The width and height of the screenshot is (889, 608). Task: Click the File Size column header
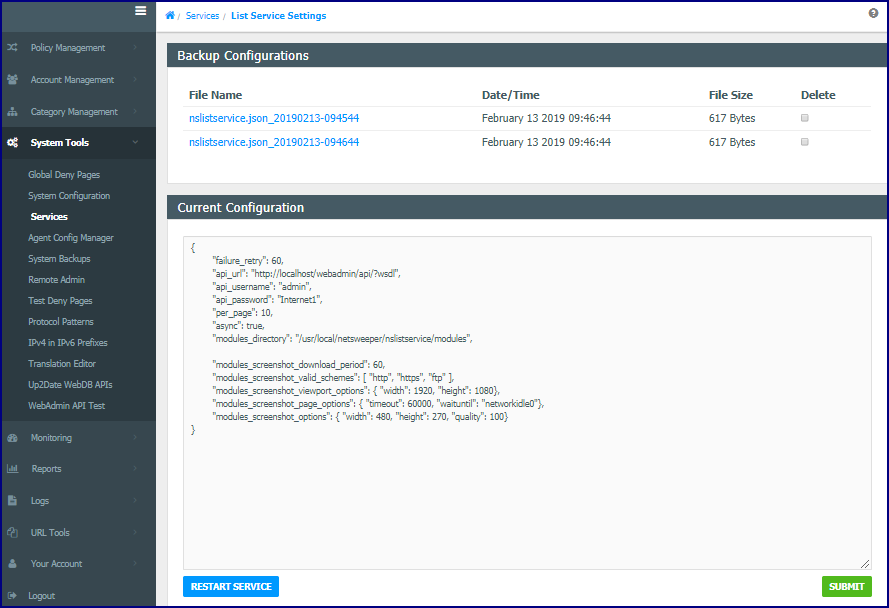click(731, 95)
